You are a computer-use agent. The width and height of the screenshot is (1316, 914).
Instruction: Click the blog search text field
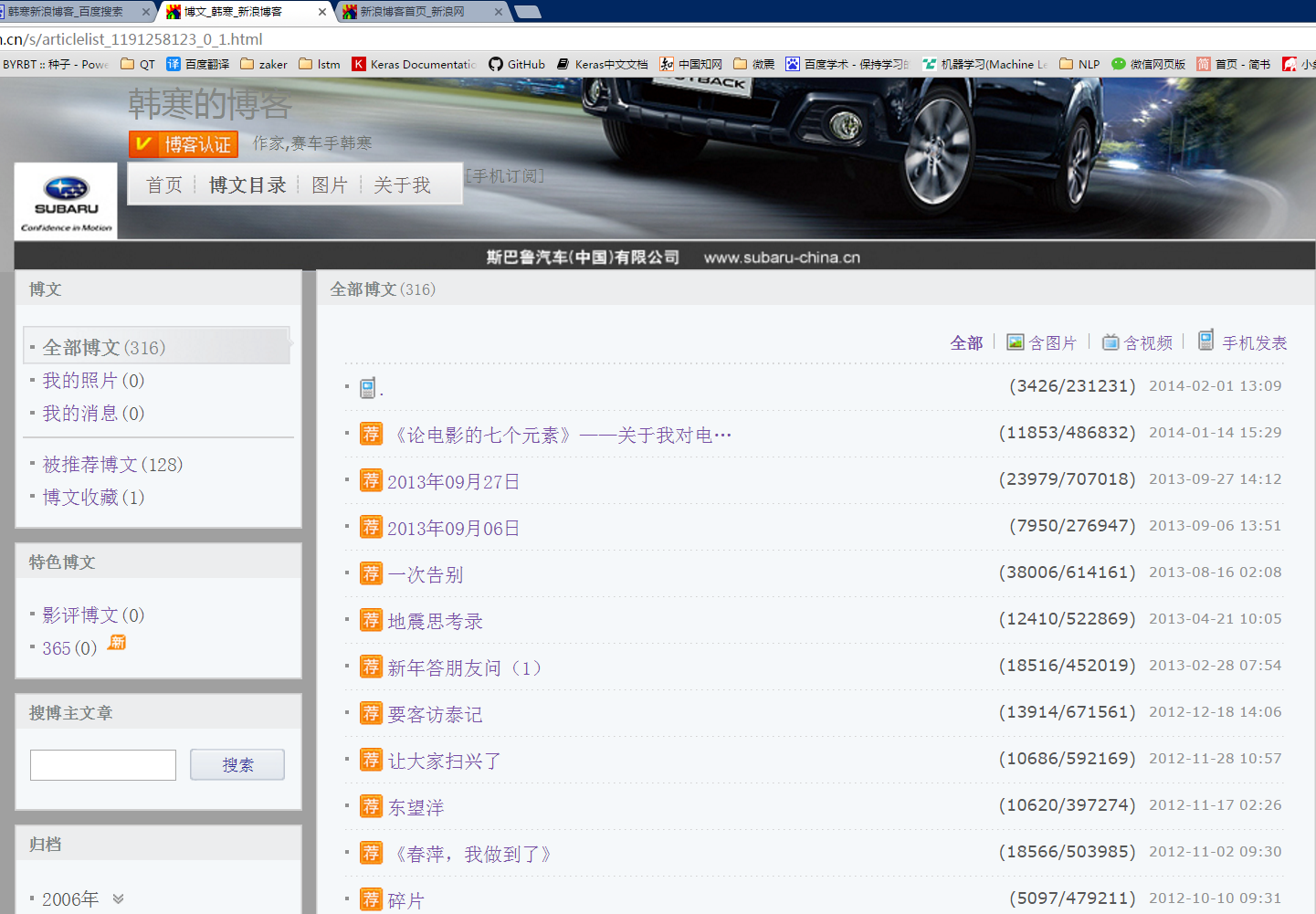[x=103, y=765]
